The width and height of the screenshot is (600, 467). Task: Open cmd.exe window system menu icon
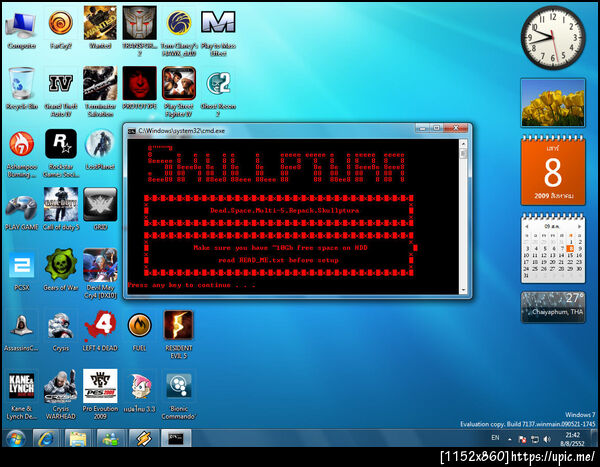[x=132, y=131]
